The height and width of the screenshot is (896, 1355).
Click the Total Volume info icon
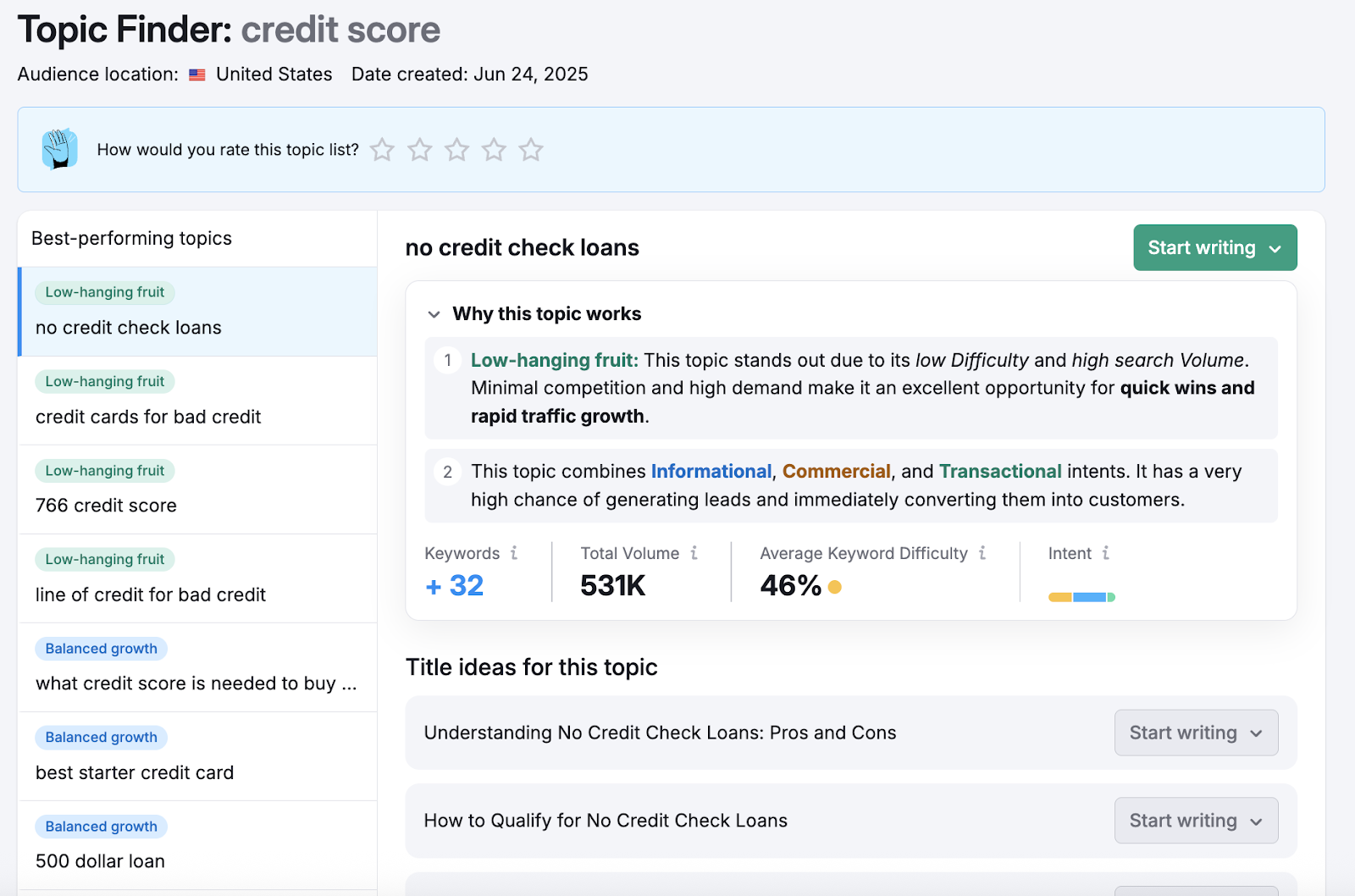pyautogui.click(x=694, y=553)
